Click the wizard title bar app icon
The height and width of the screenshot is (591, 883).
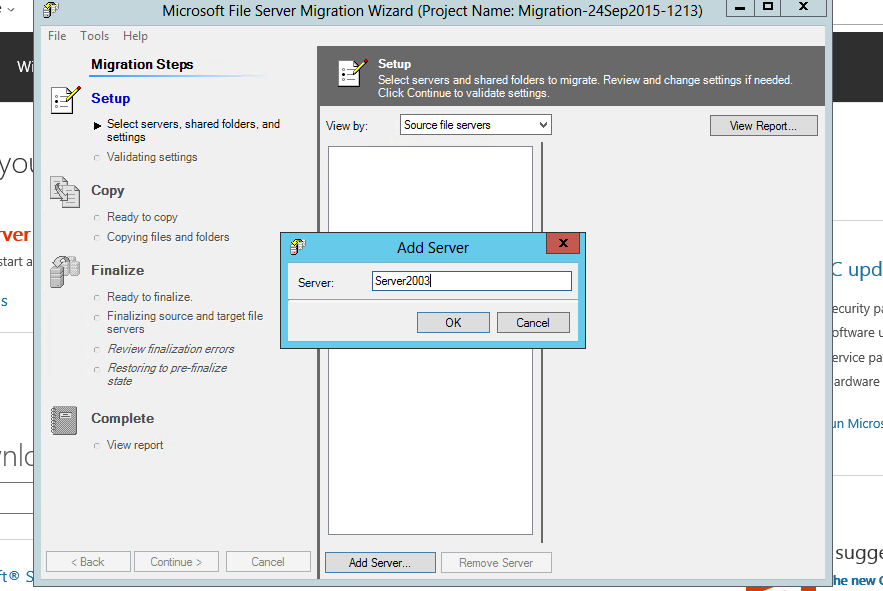(51, 10)
